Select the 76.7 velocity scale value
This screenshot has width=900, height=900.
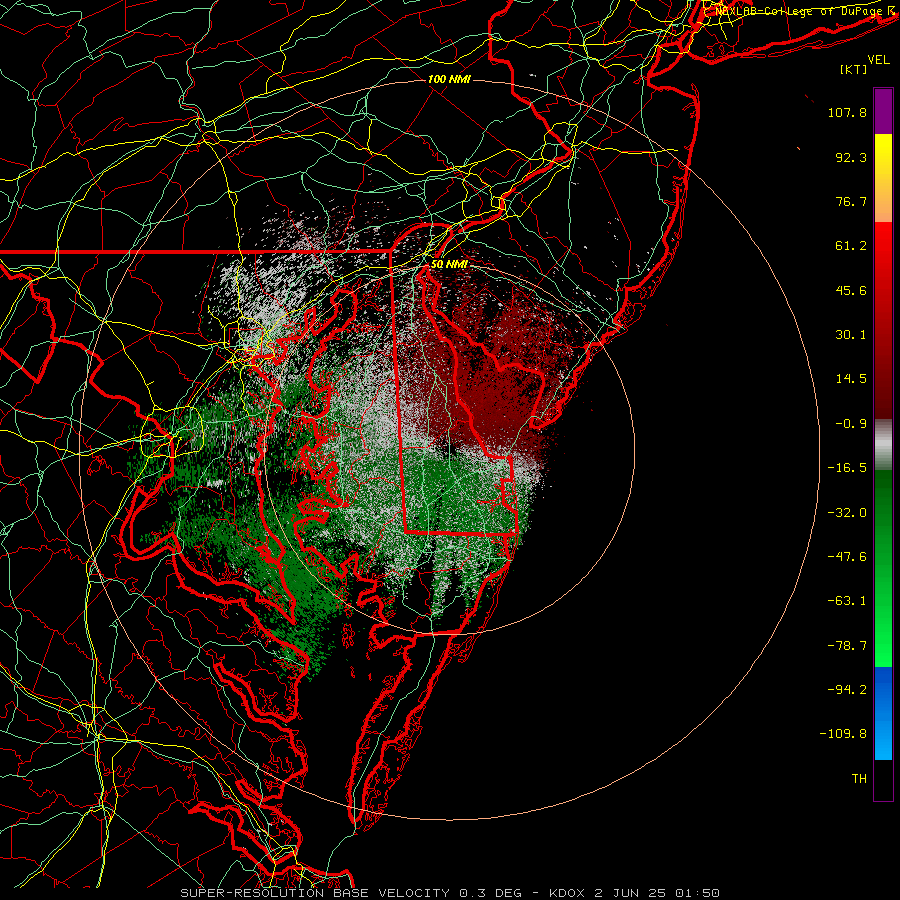[x=851, y=201]
